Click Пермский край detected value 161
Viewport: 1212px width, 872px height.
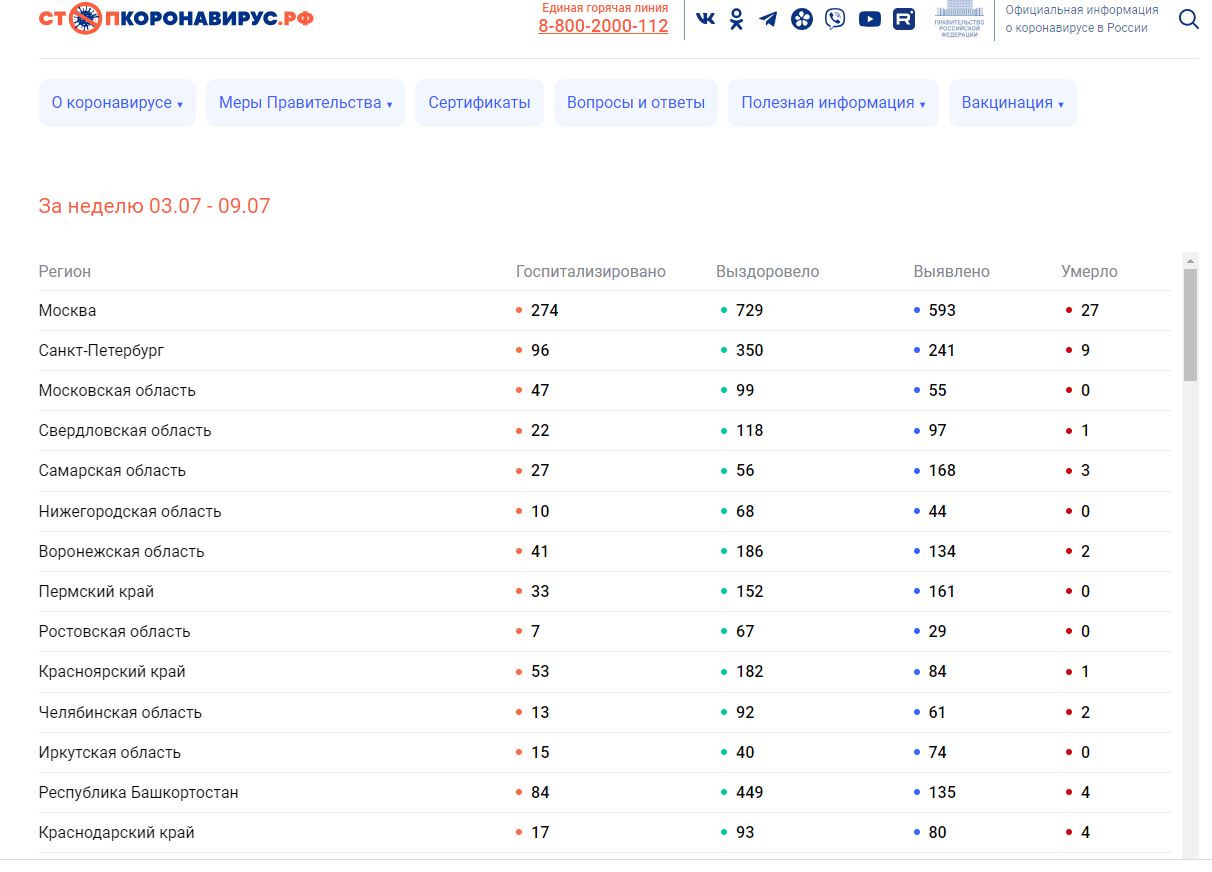point(942,592)
